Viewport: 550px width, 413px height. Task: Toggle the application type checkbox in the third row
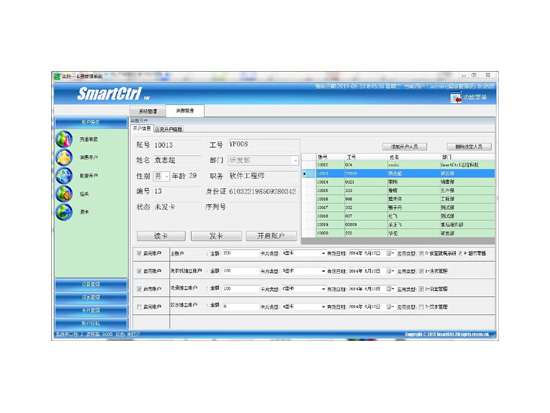(x=421, y=289)
